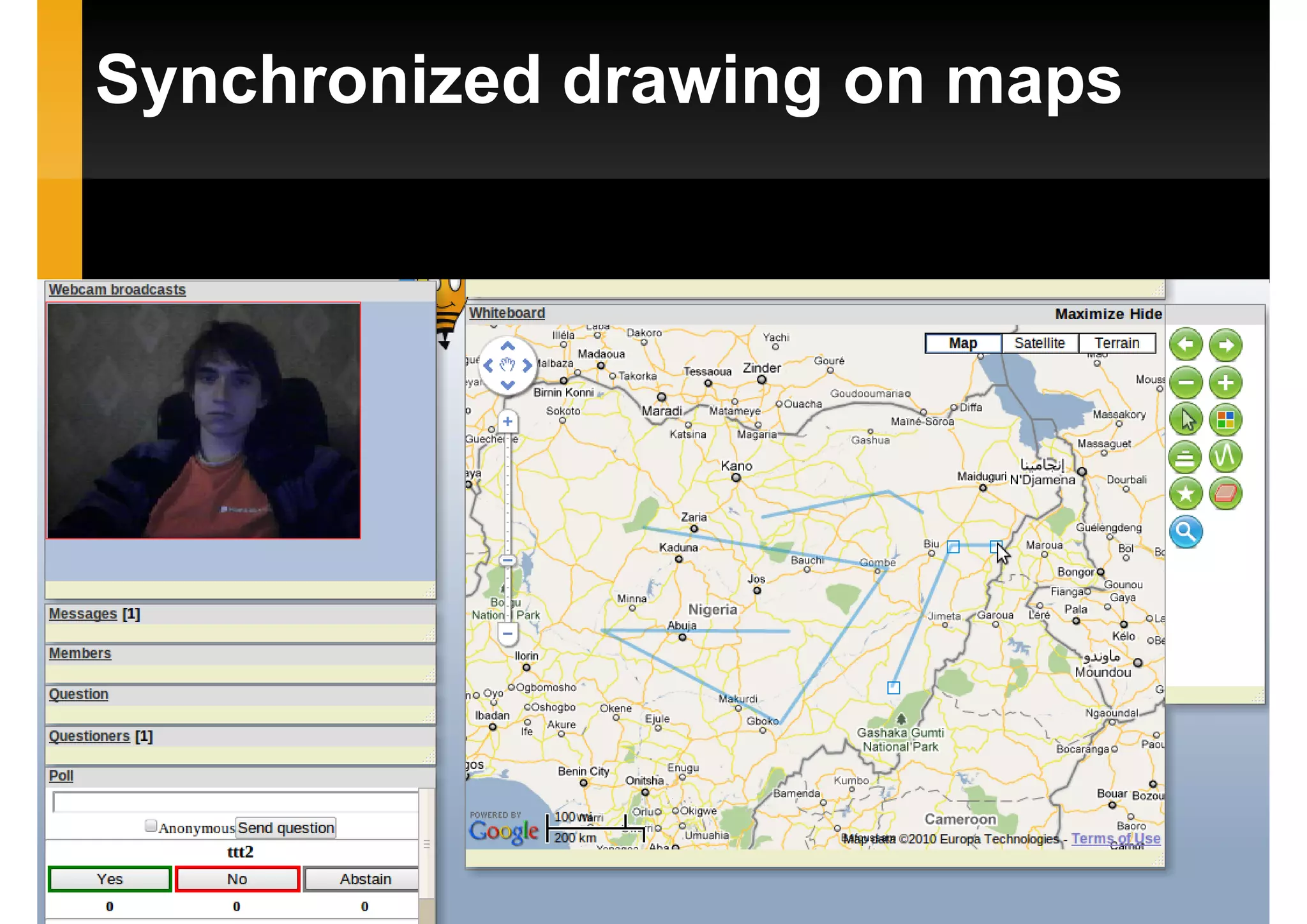The width and height of the screenshot is (1307, 924).
Task: Zoom in with map plus button
Action: 507,422
